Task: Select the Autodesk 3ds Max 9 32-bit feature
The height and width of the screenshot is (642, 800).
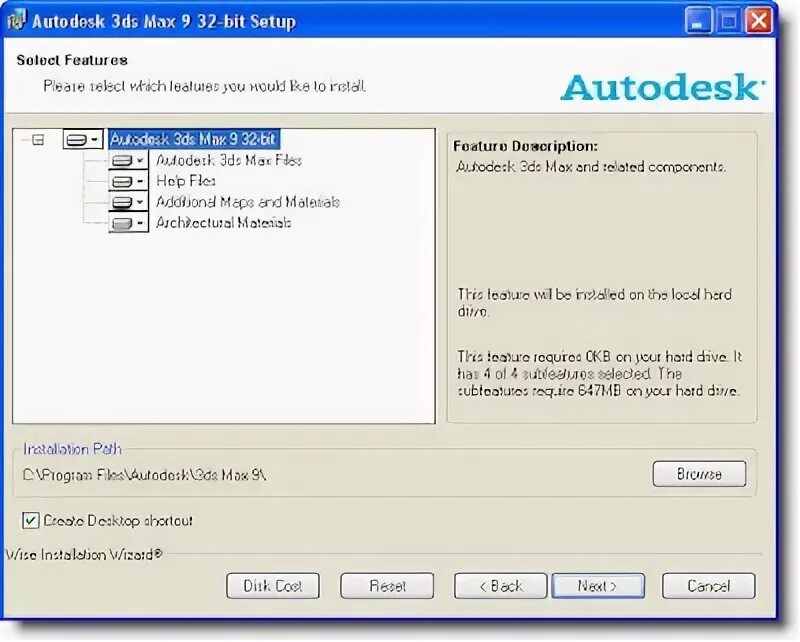Action: tap(193, 139)
